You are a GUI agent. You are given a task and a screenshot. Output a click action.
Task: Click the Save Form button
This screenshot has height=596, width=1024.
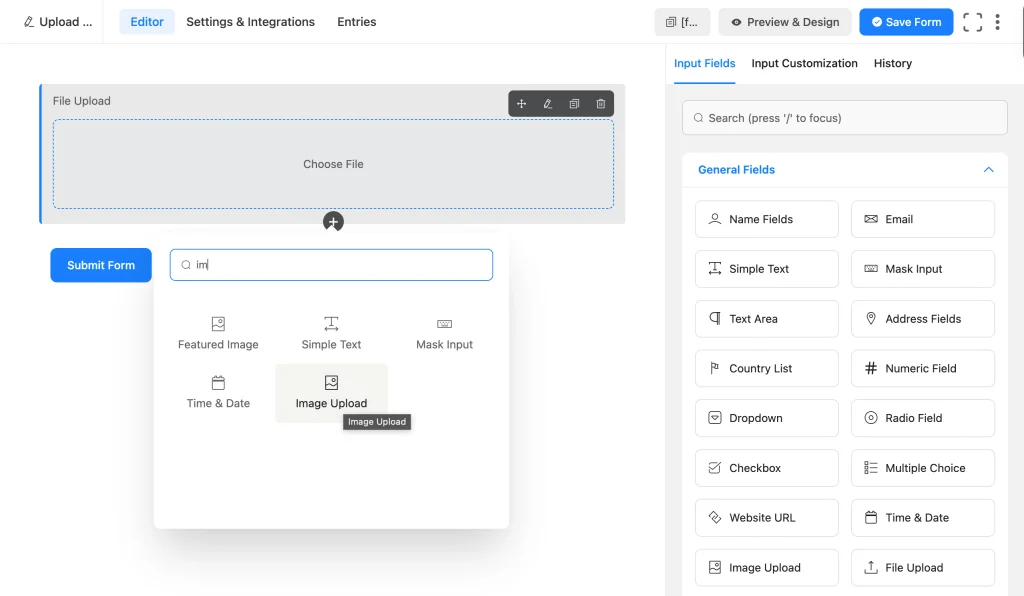tap(906, 22)
